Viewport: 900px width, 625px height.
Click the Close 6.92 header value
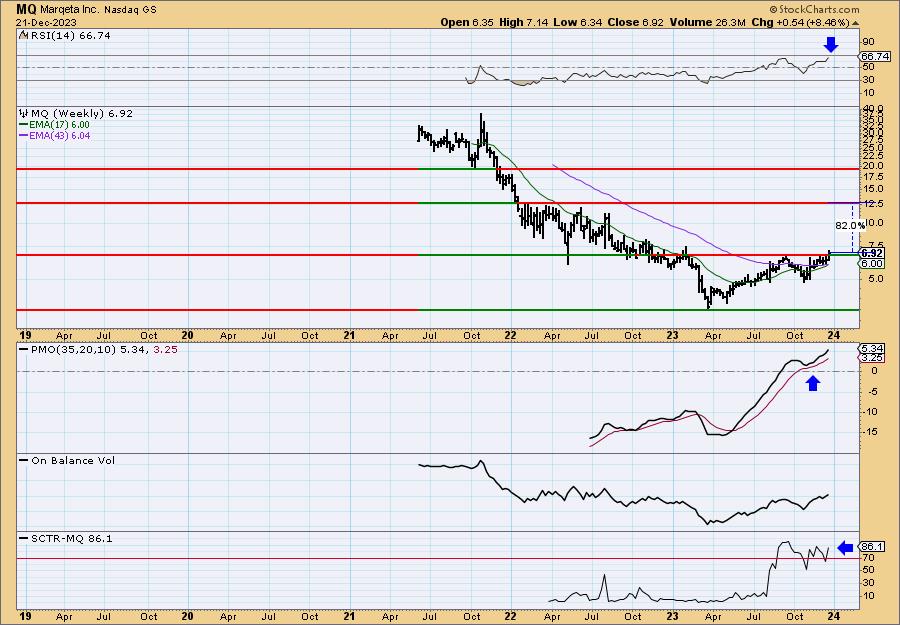point(635,22)
